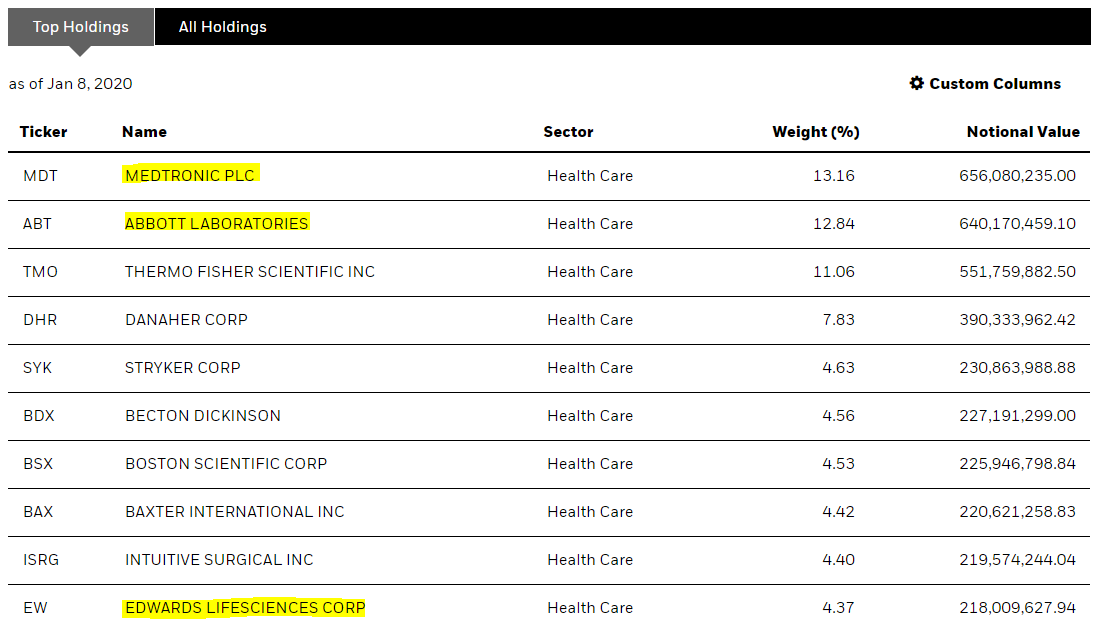Select the BOSTON SCIENTIFIC CORP name

[x=226, y=463]
